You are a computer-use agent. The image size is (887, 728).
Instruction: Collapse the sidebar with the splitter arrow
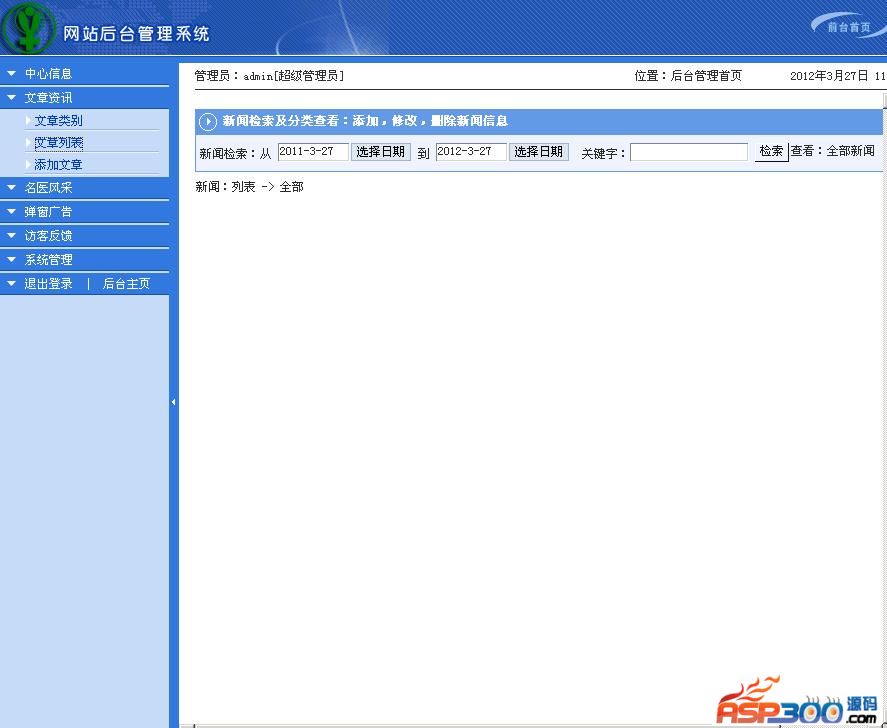(174, 402)
